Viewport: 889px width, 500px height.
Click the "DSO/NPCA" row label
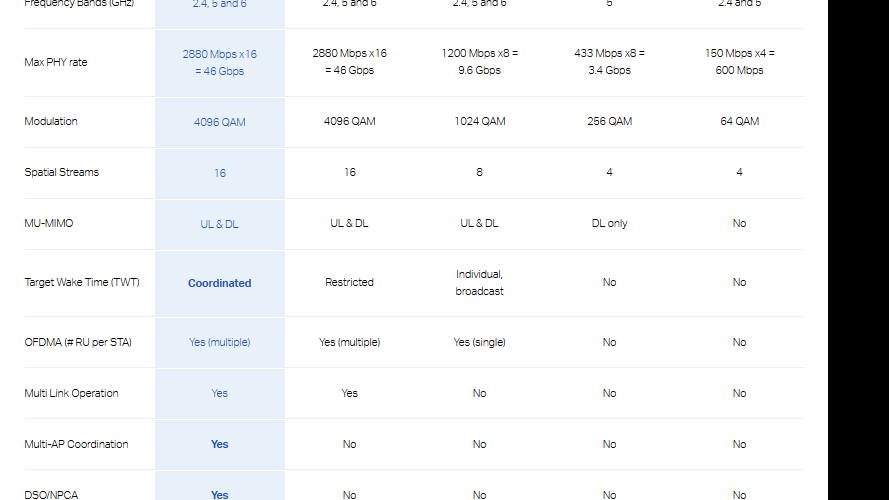coord(53,495)
